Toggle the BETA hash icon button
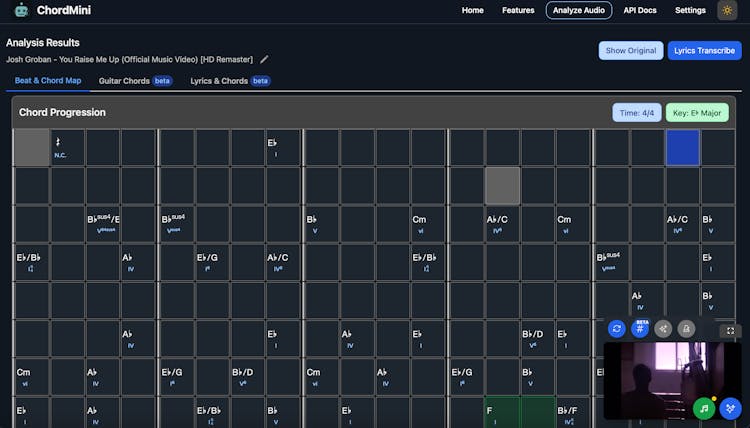Screen dimensions: 750x428 640,328
